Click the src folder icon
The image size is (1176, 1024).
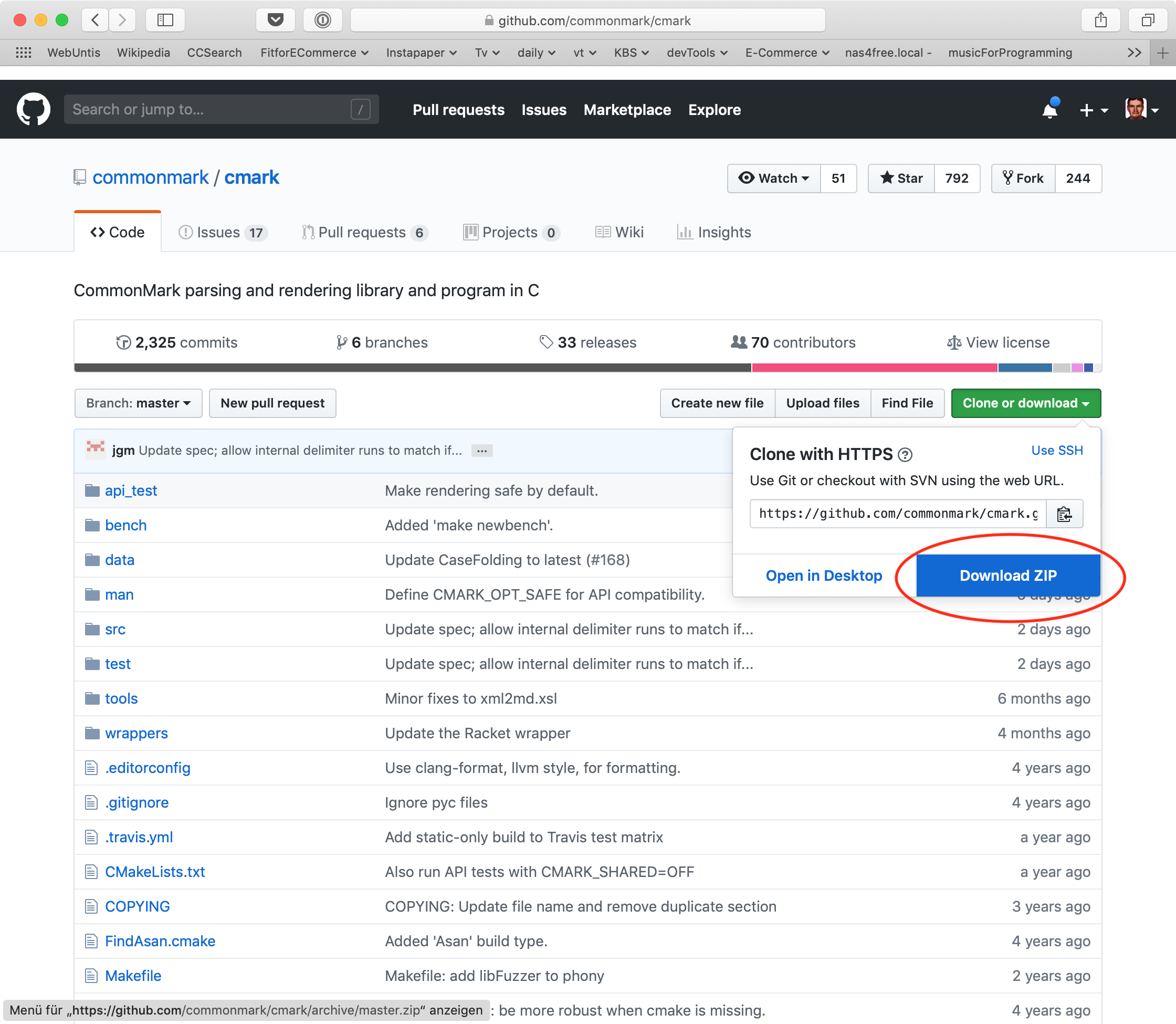[x=92, y=630]
